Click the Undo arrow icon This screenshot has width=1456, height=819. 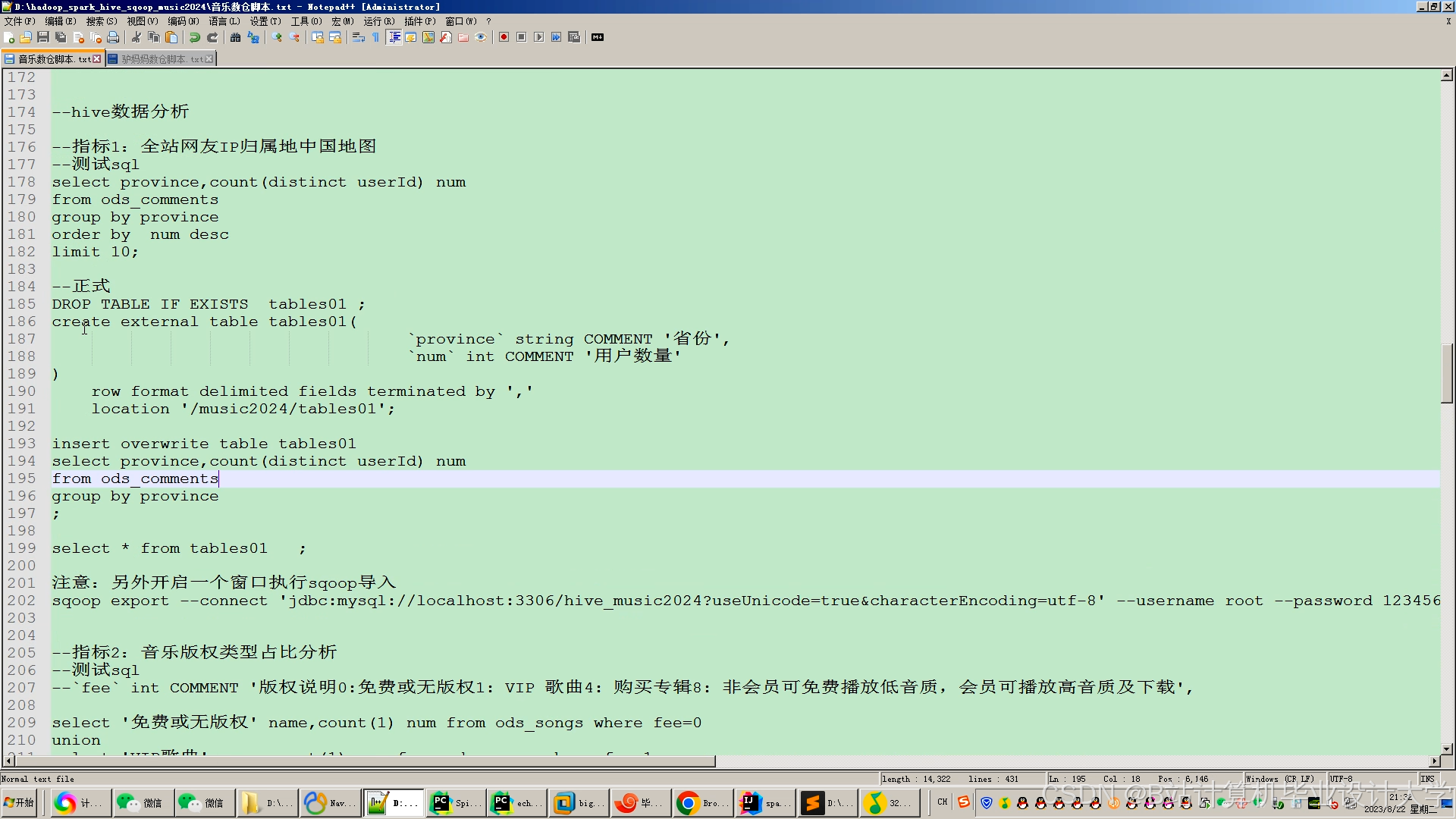pos(195,37)
